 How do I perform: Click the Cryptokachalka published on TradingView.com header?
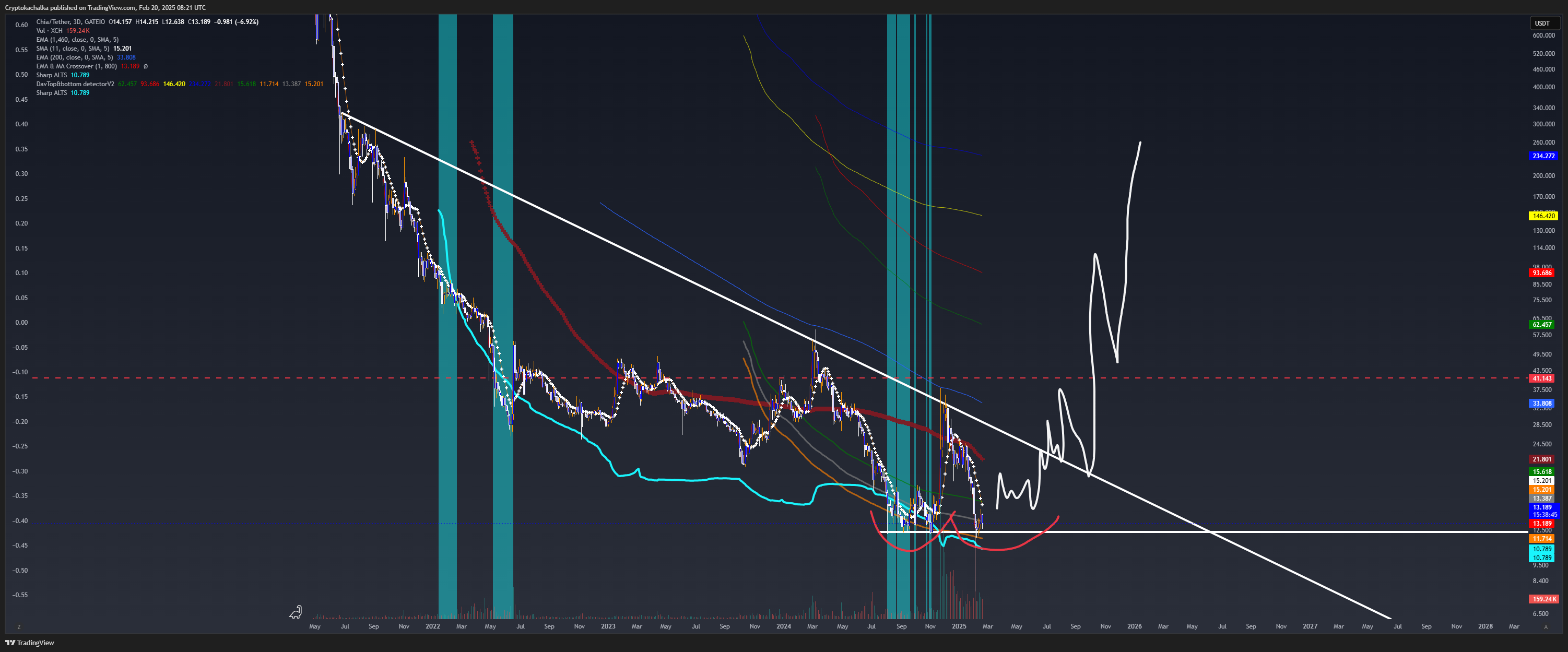click(105, 8)
